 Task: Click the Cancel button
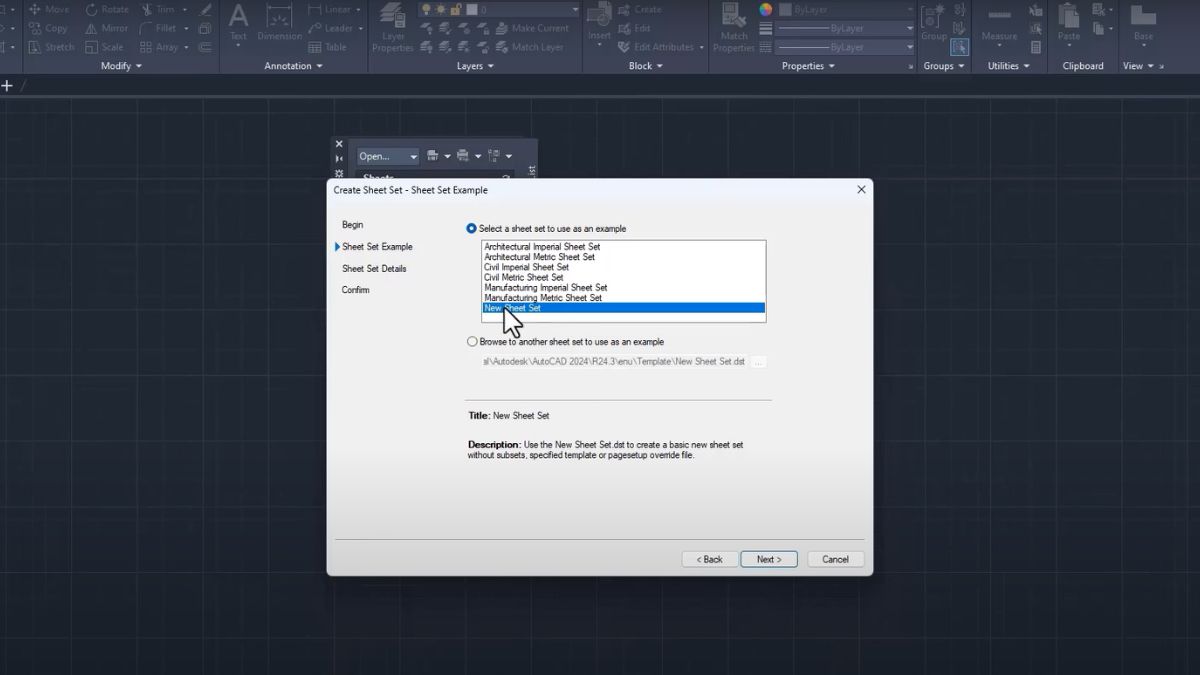[x=836, y=559]
